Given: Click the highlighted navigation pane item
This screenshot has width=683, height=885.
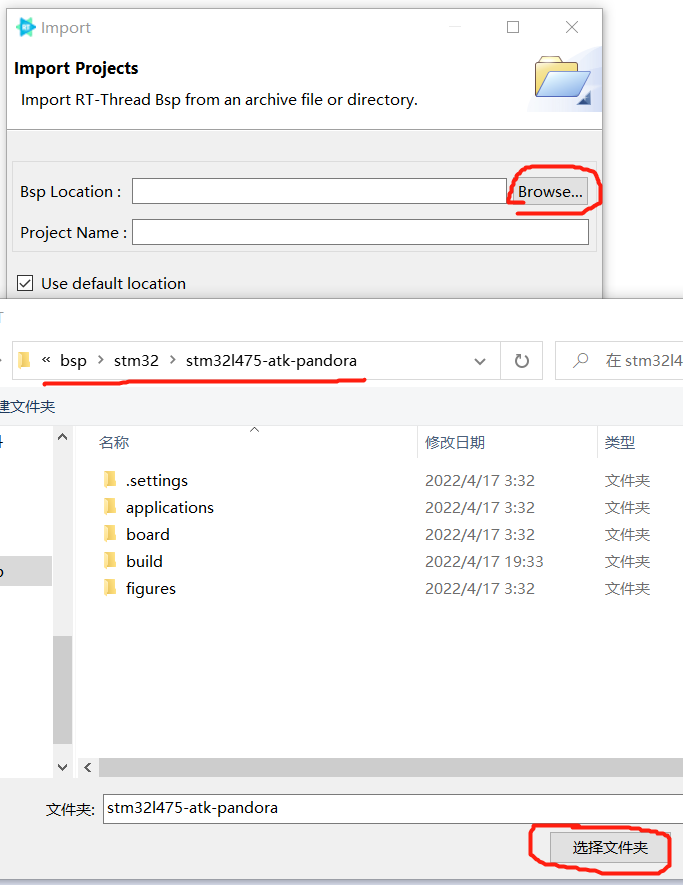Looking at the screenshot, I should coord(26,571).
